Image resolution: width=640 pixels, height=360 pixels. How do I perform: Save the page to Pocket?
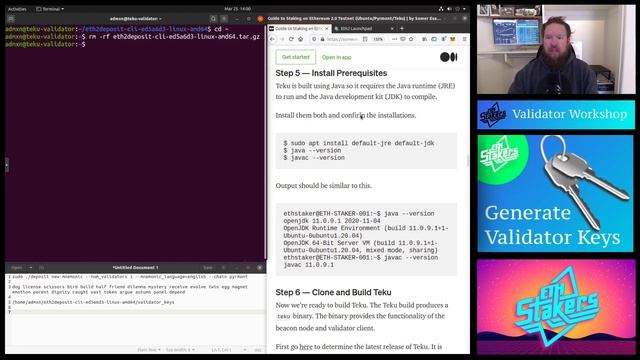[x=403, y=39]
